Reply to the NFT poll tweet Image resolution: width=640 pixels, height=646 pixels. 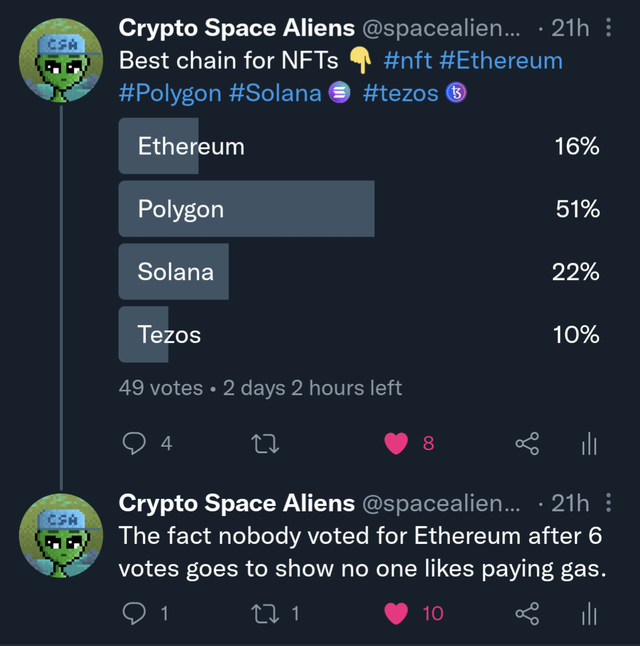pyautogui.click(x=134, y=443)
